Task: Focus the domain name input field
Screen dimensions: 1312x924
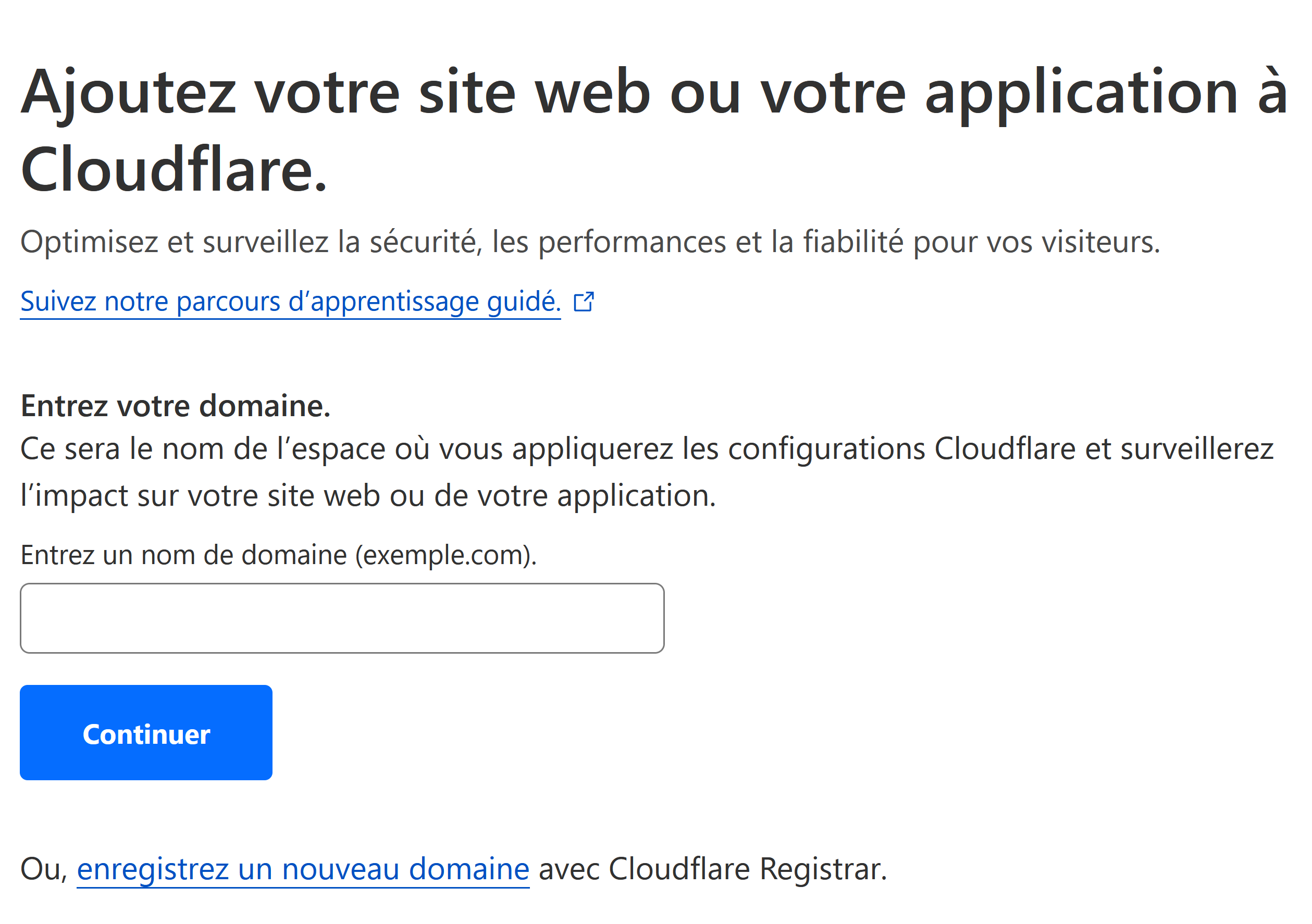Action: coord(342,618)
